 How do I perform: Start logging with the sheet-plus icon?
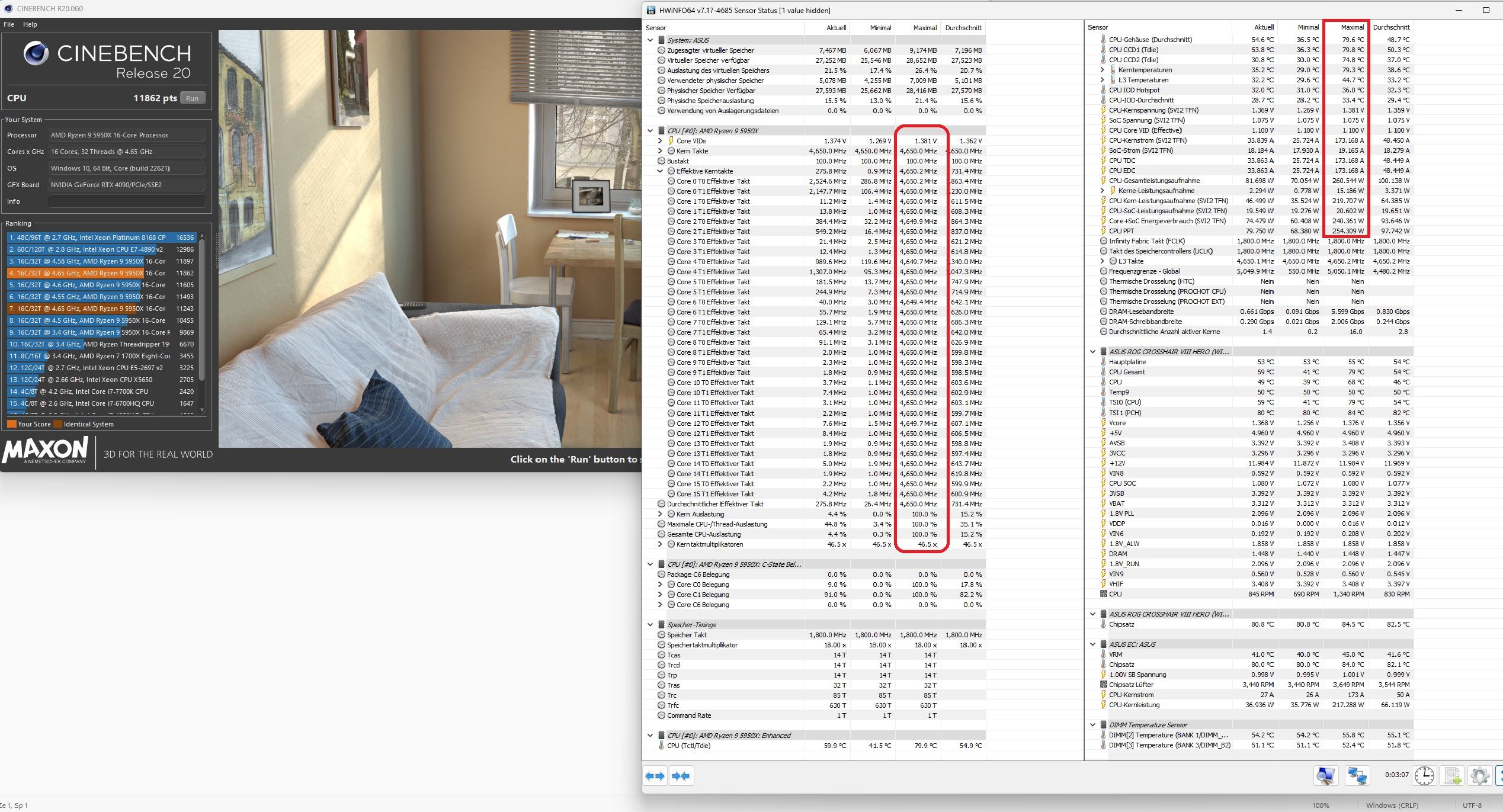click(x=1453, y=776)
